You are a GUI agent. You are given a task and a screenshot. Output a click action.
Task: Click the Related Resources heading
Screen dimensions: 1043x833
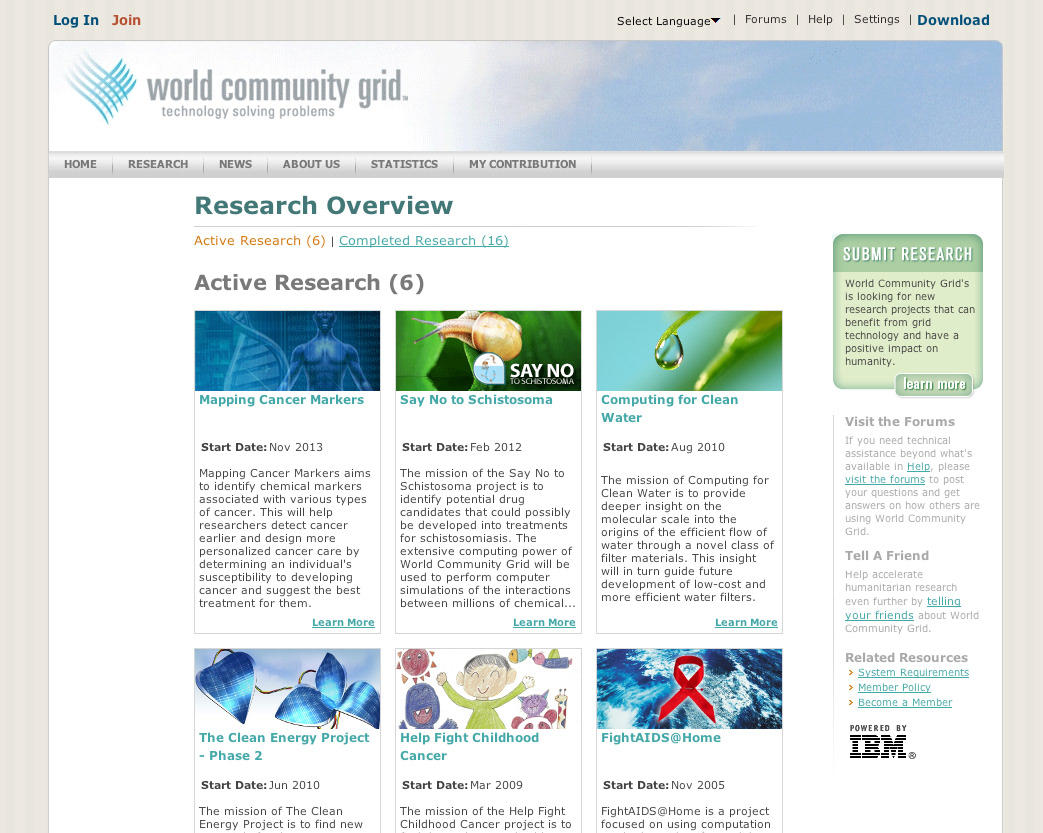[x=906, y=657]
